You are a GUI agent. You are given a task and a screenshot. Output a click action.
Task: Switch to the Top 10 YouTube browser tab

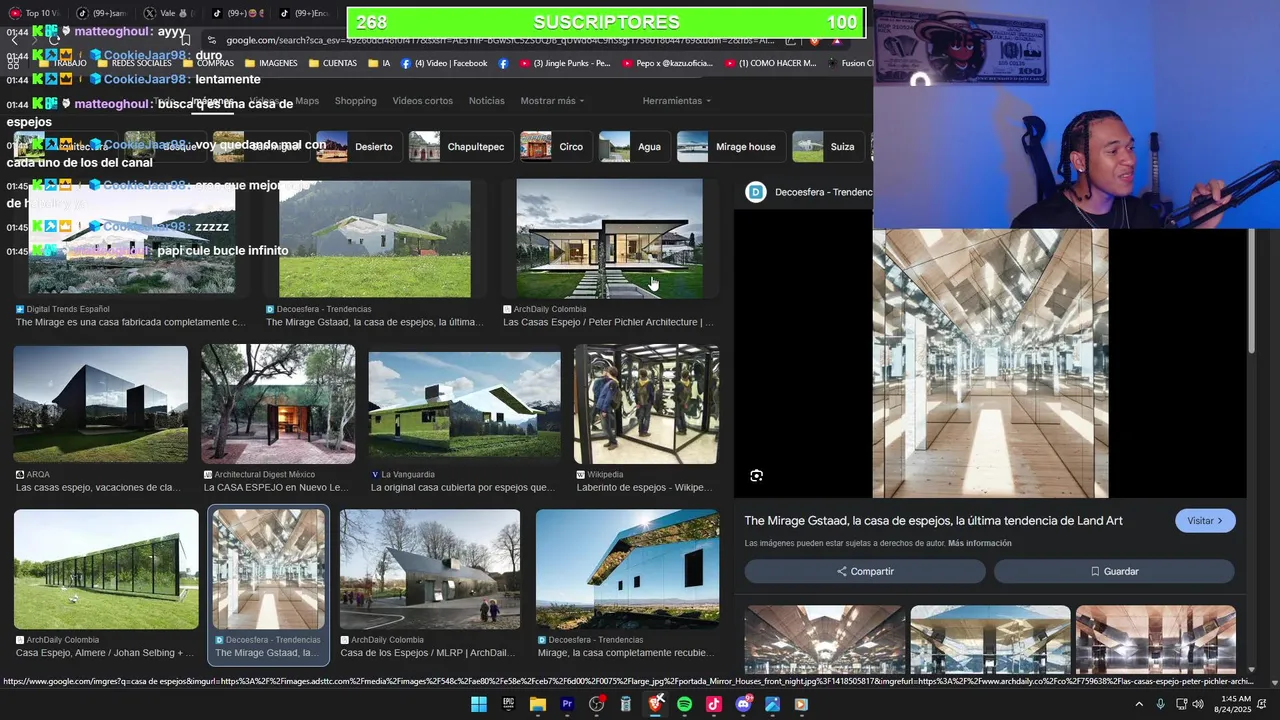pos(33,13)
